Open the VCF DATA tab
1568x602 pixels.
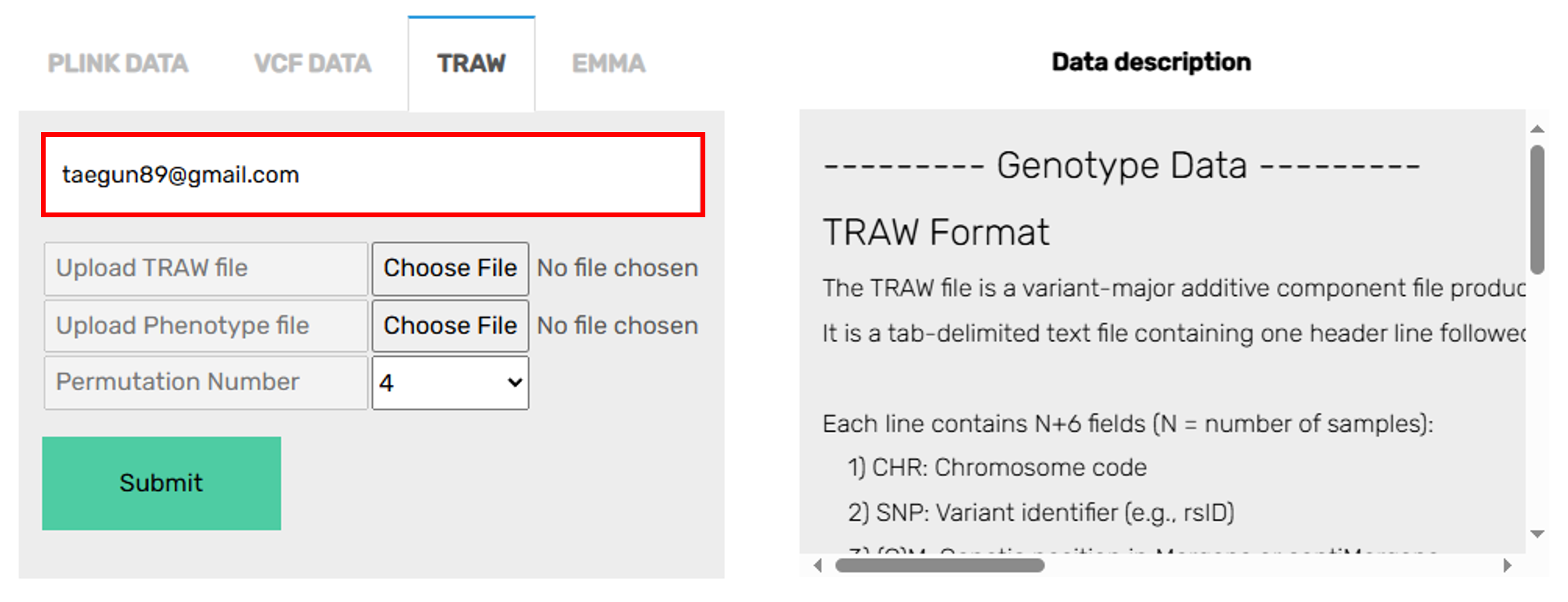(x=313, y=64)
